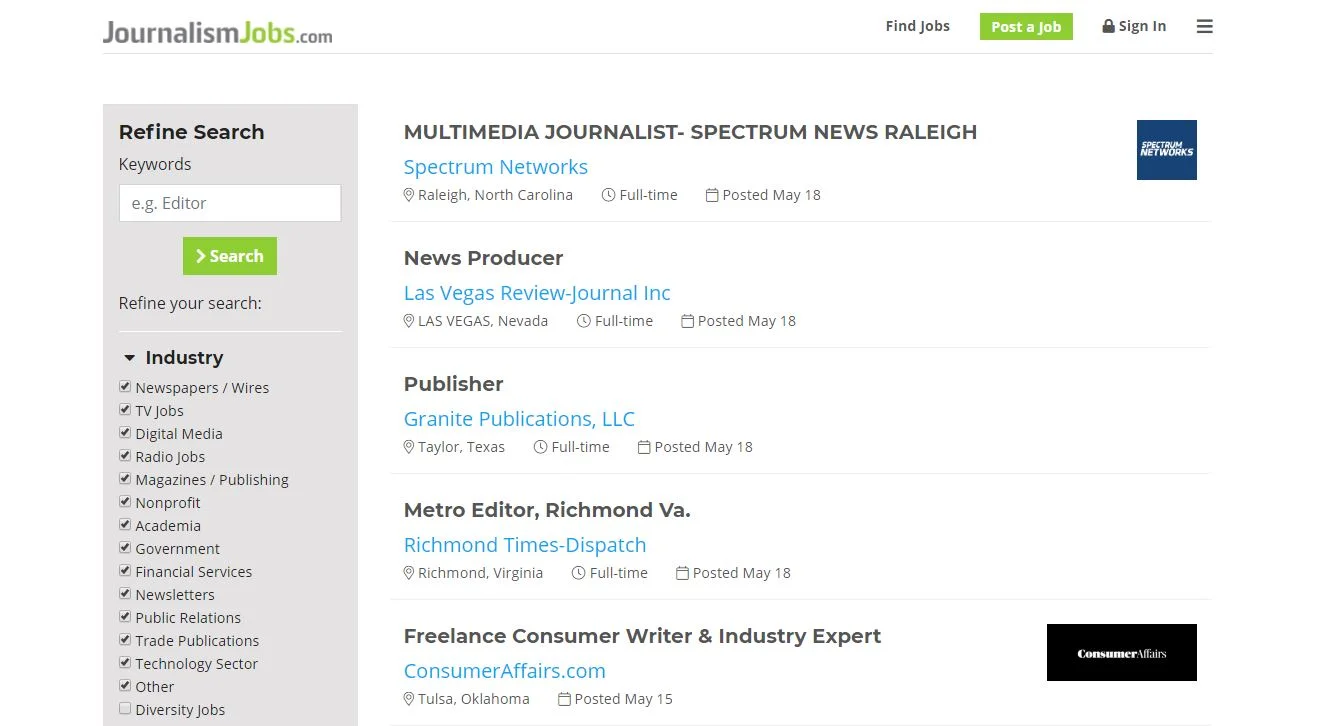Screen dimensions: 1335x726
Task: Collapse the Industry filter section
Action: 172,358
